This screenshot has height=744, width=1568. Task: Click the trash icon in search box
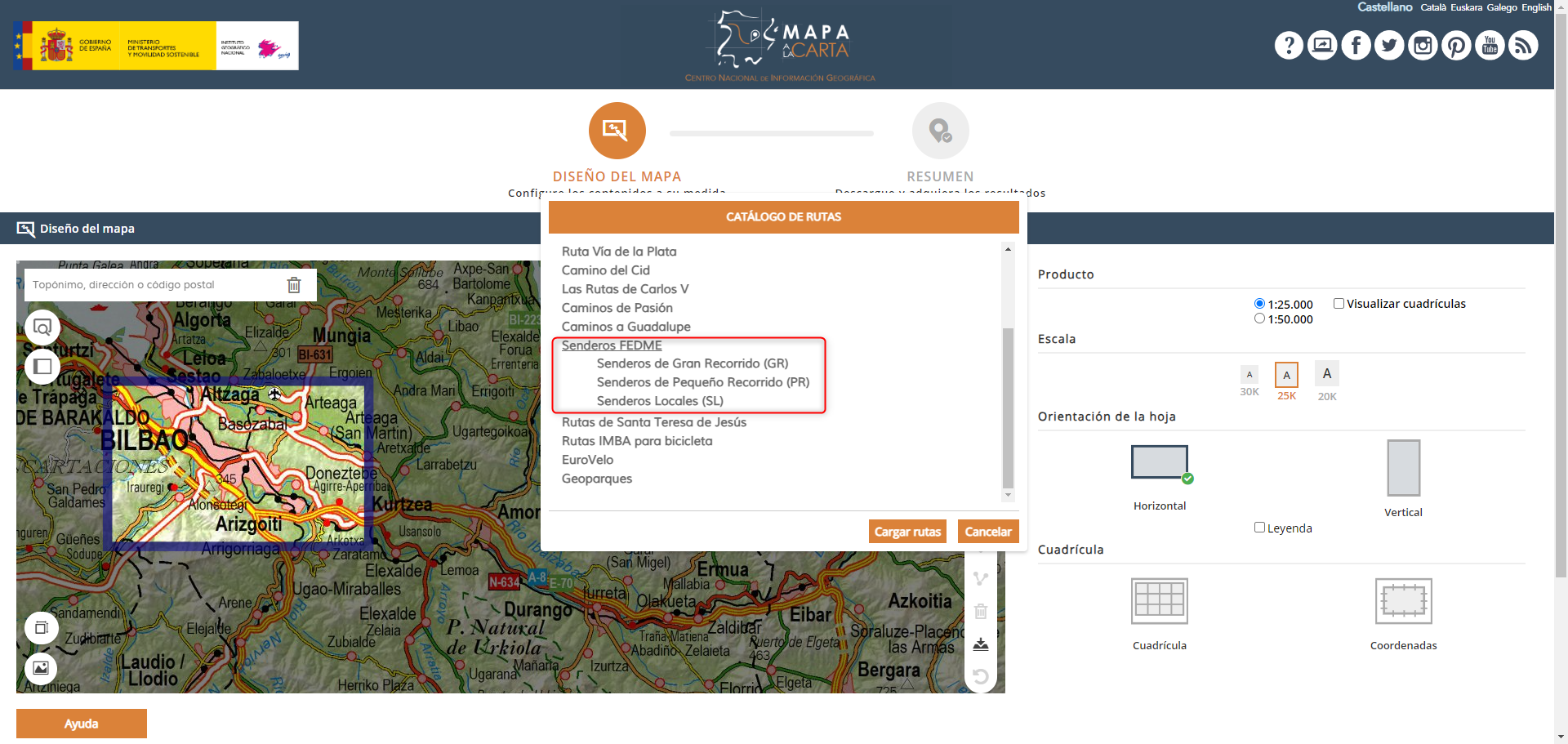pyautogui.click(x=294, y=285)
